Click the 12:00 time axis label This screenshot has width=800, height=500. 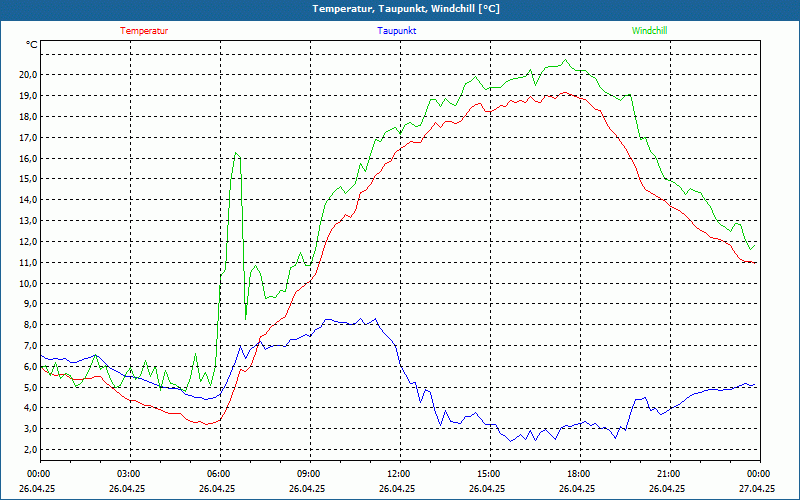coord(397,474)
